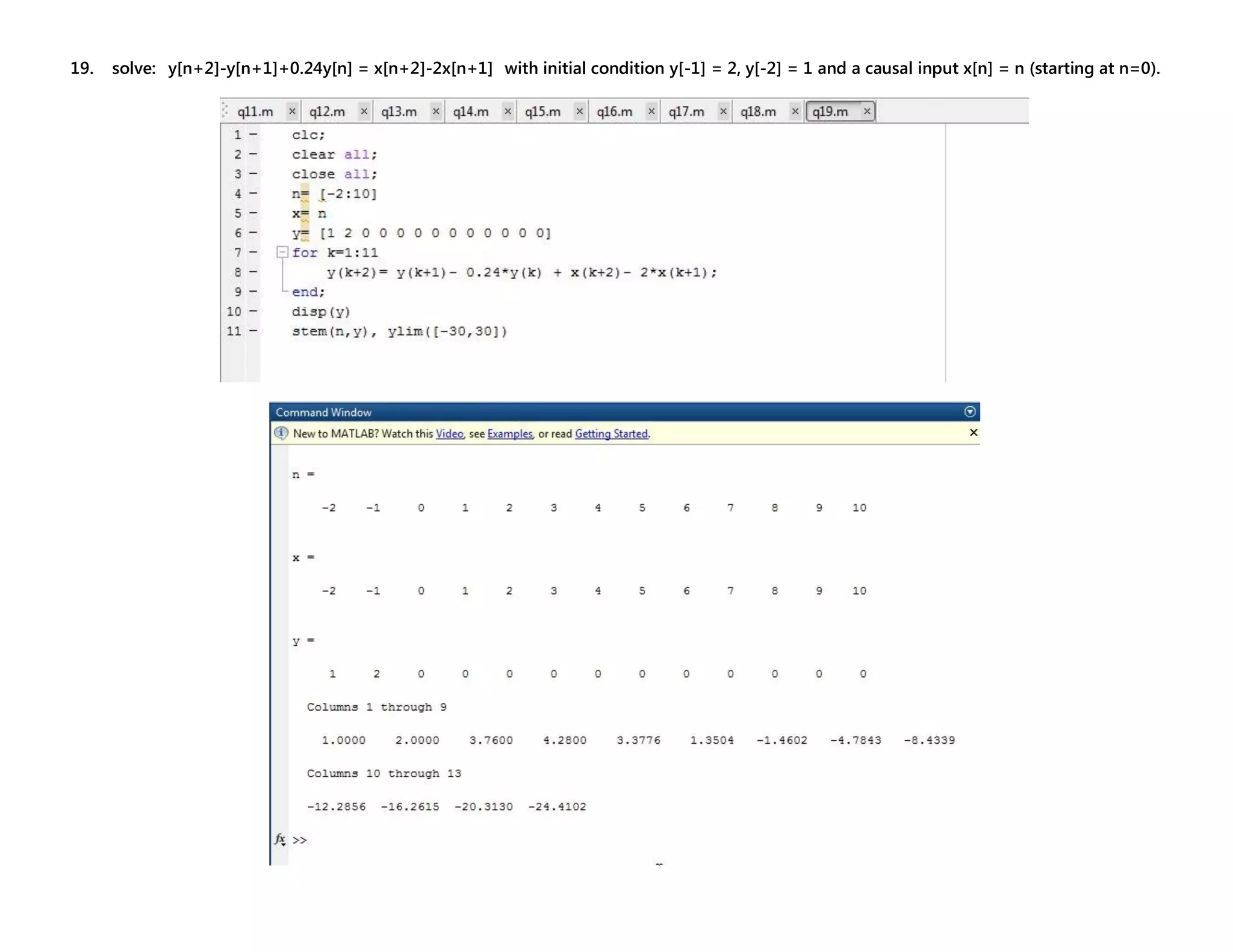Click the output value 3.7600
1233x952 pixels.
(x=491, y=740)
